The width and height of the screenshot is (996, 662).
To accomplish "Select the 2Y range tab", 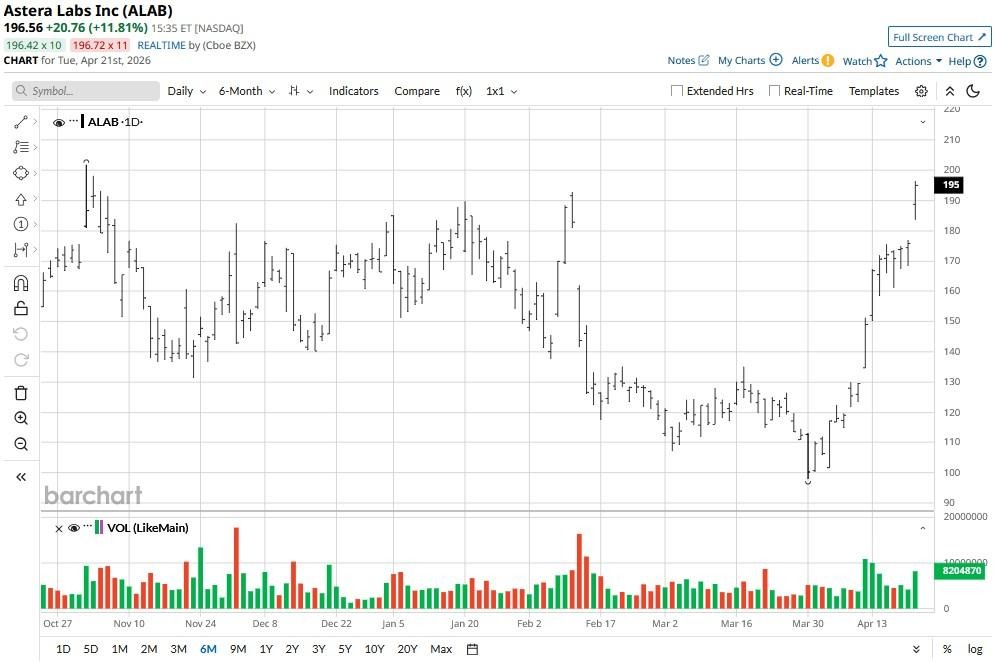I will click(292, 649).
